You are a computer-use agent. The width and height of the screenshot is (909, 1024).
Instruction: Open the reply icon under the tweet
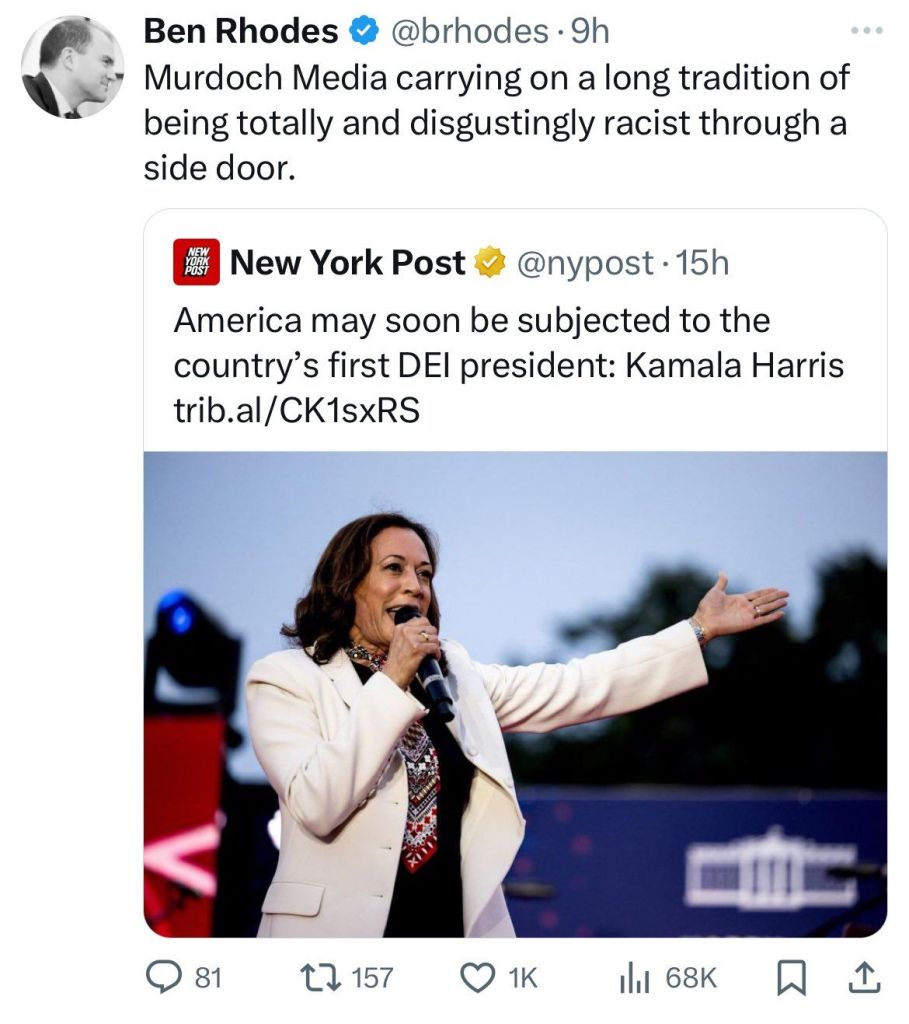(x=165, y=977)
